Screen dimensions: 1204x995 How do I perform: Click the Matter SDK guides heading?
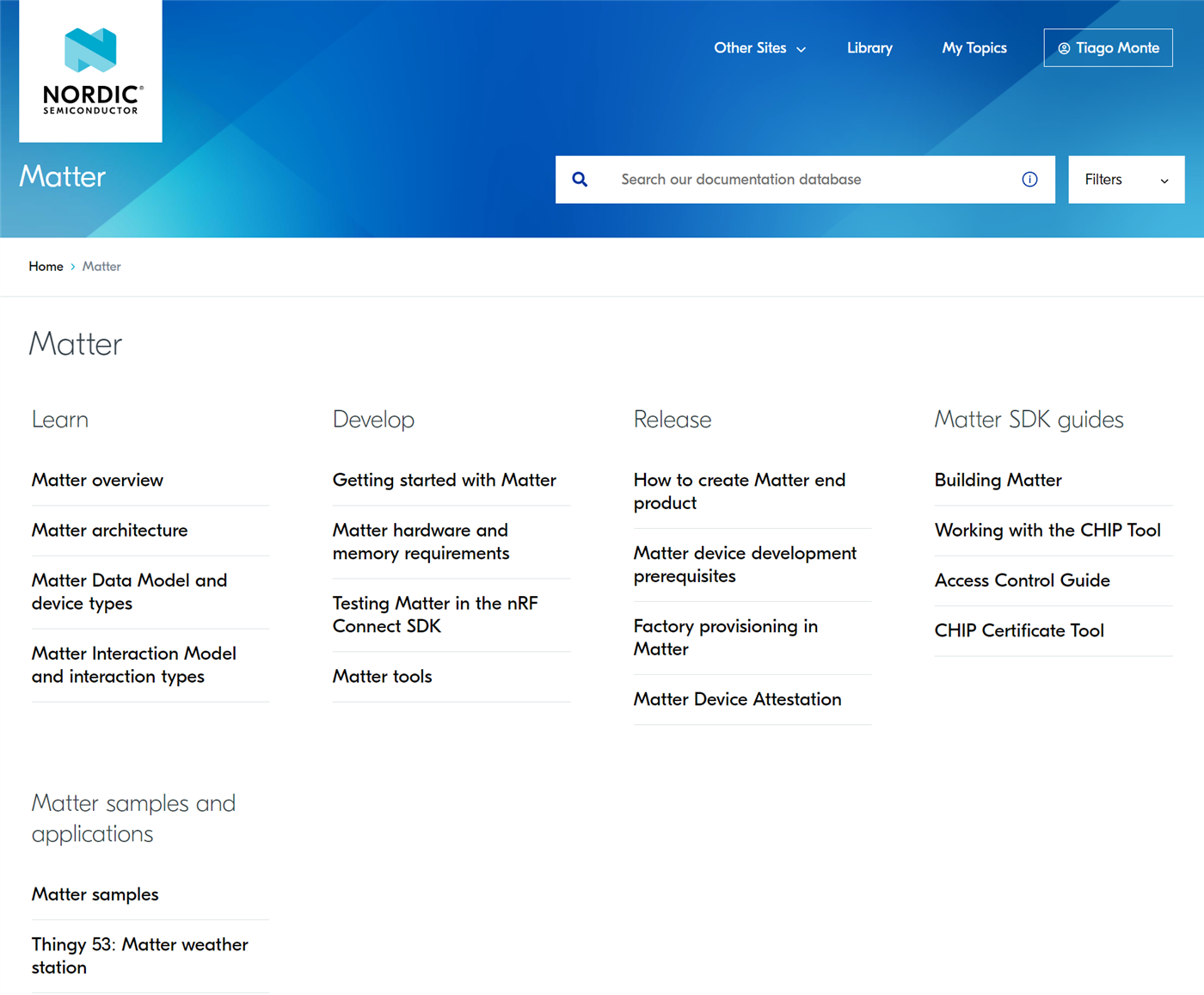click(1029, 420)
